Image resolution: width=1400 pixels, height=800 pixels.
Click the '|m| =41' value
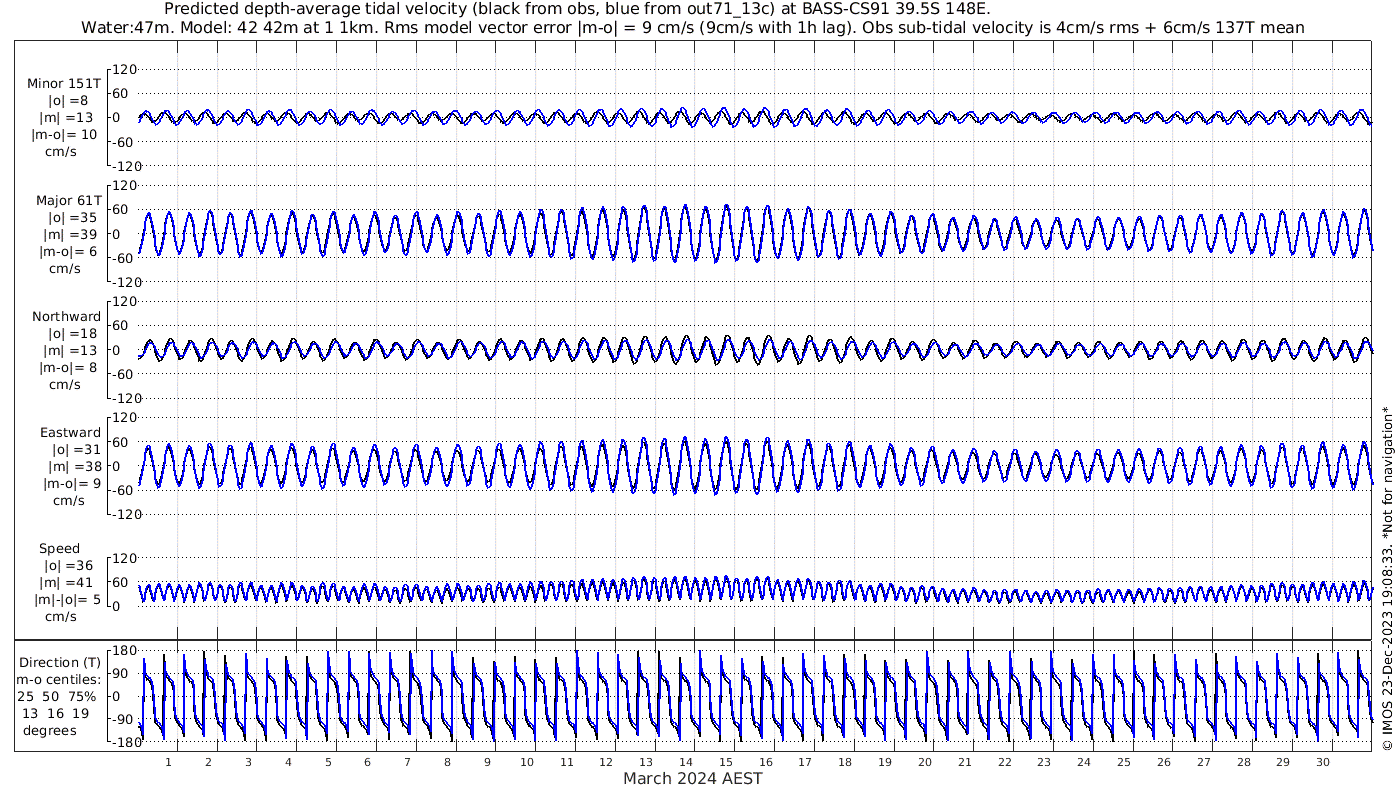coord(67,582)
